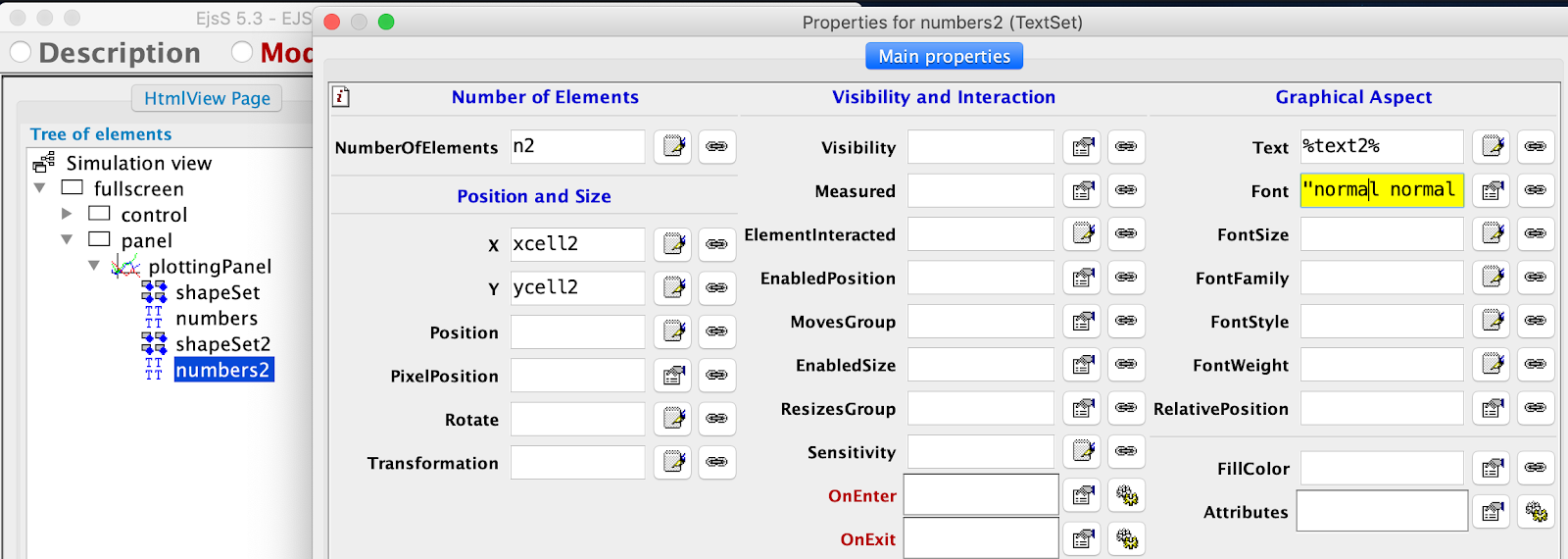Click the gears icon beside OnEnter
1568x559 pixels.
tap(1126, 495)
